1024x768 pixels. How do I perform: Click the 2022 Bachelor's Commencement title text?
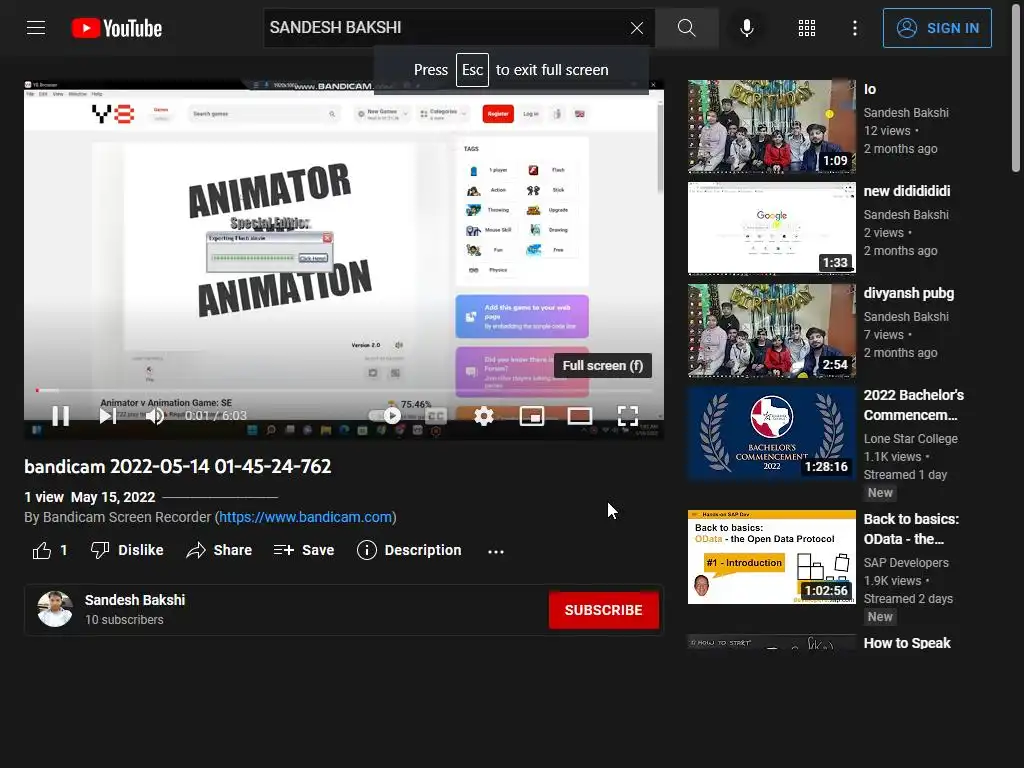913,405
